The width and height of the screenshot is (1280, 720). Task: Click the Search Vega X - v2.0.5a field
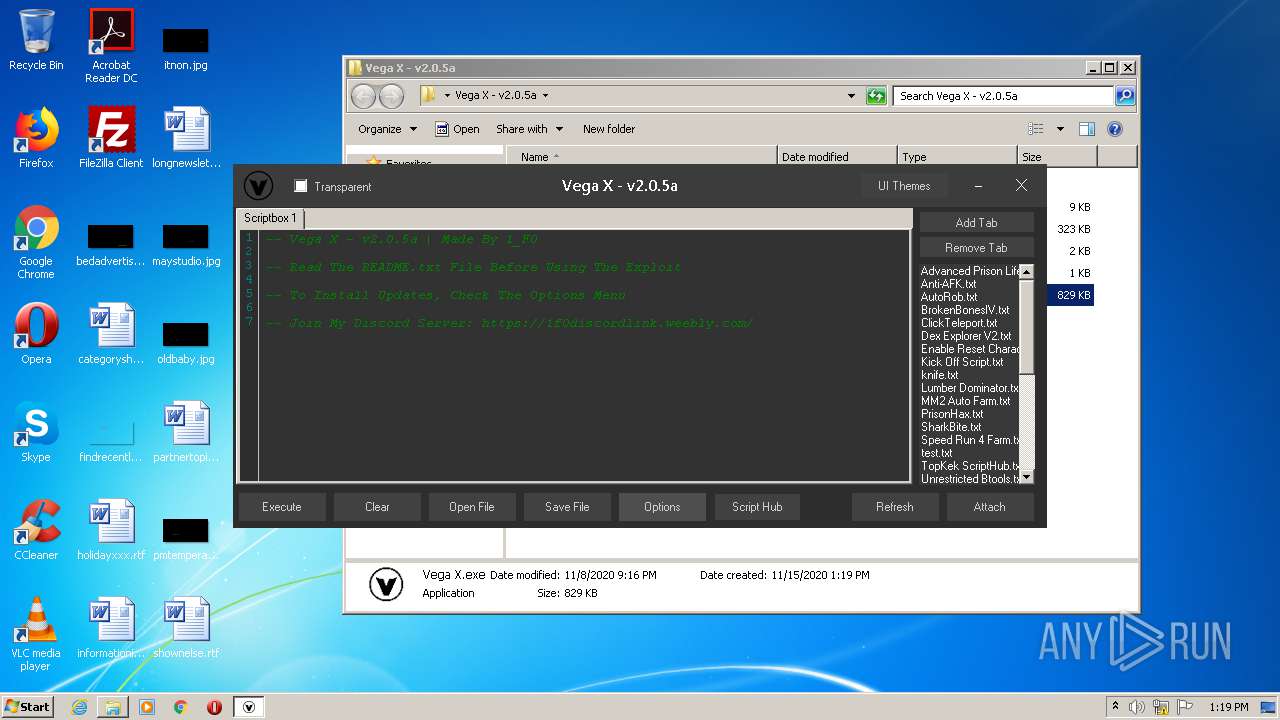(x=1003, y=96)
